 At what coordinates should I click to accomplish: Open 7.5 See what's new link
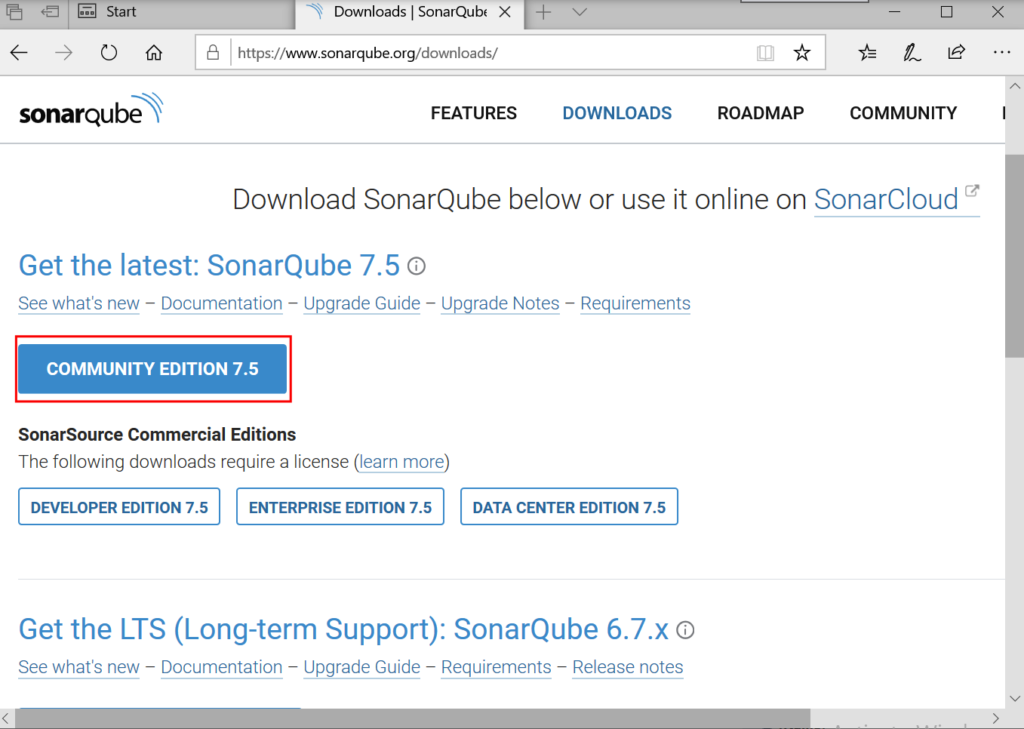pos(79,303)
